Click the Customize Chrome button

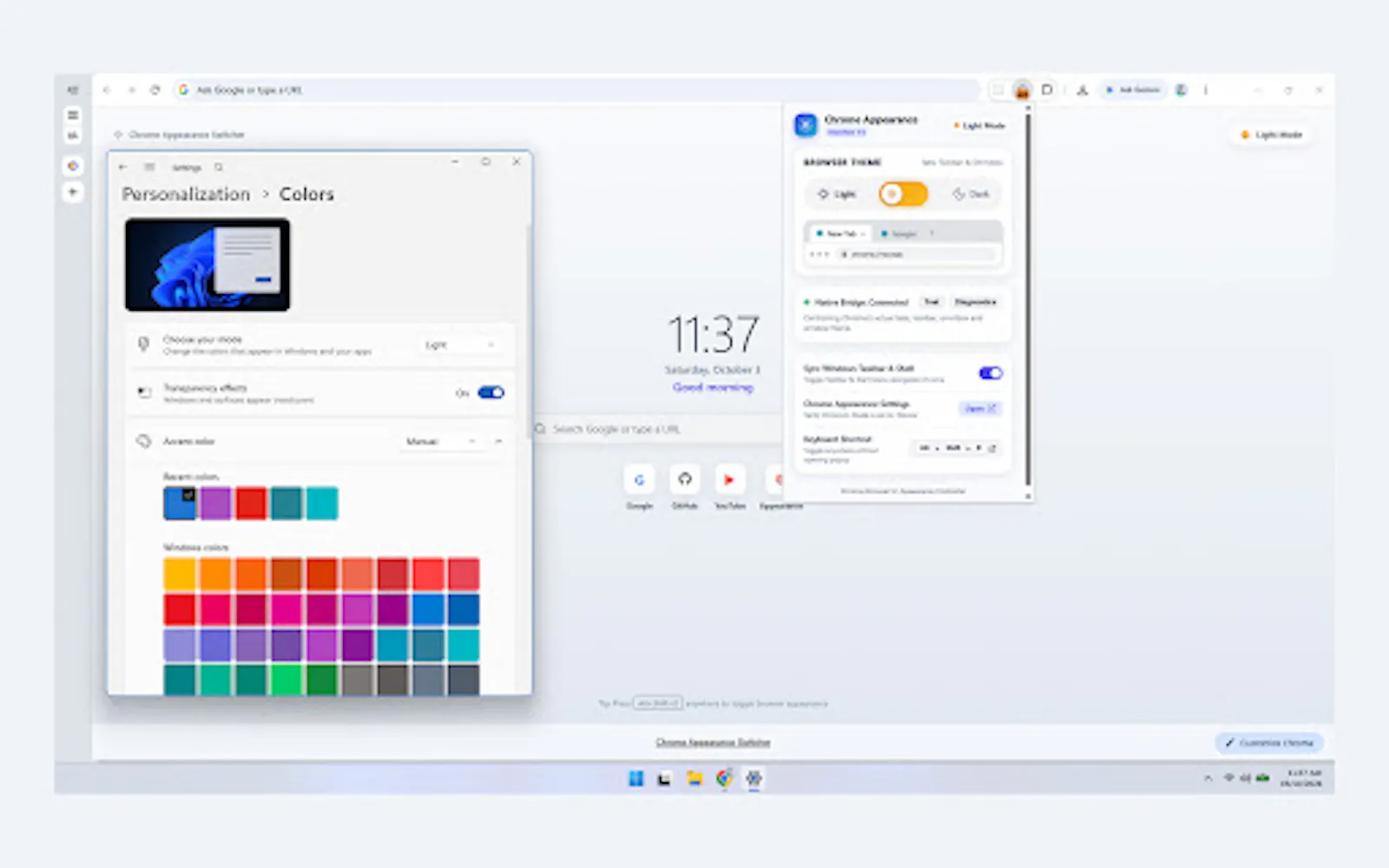click(x=1269, y=743)
